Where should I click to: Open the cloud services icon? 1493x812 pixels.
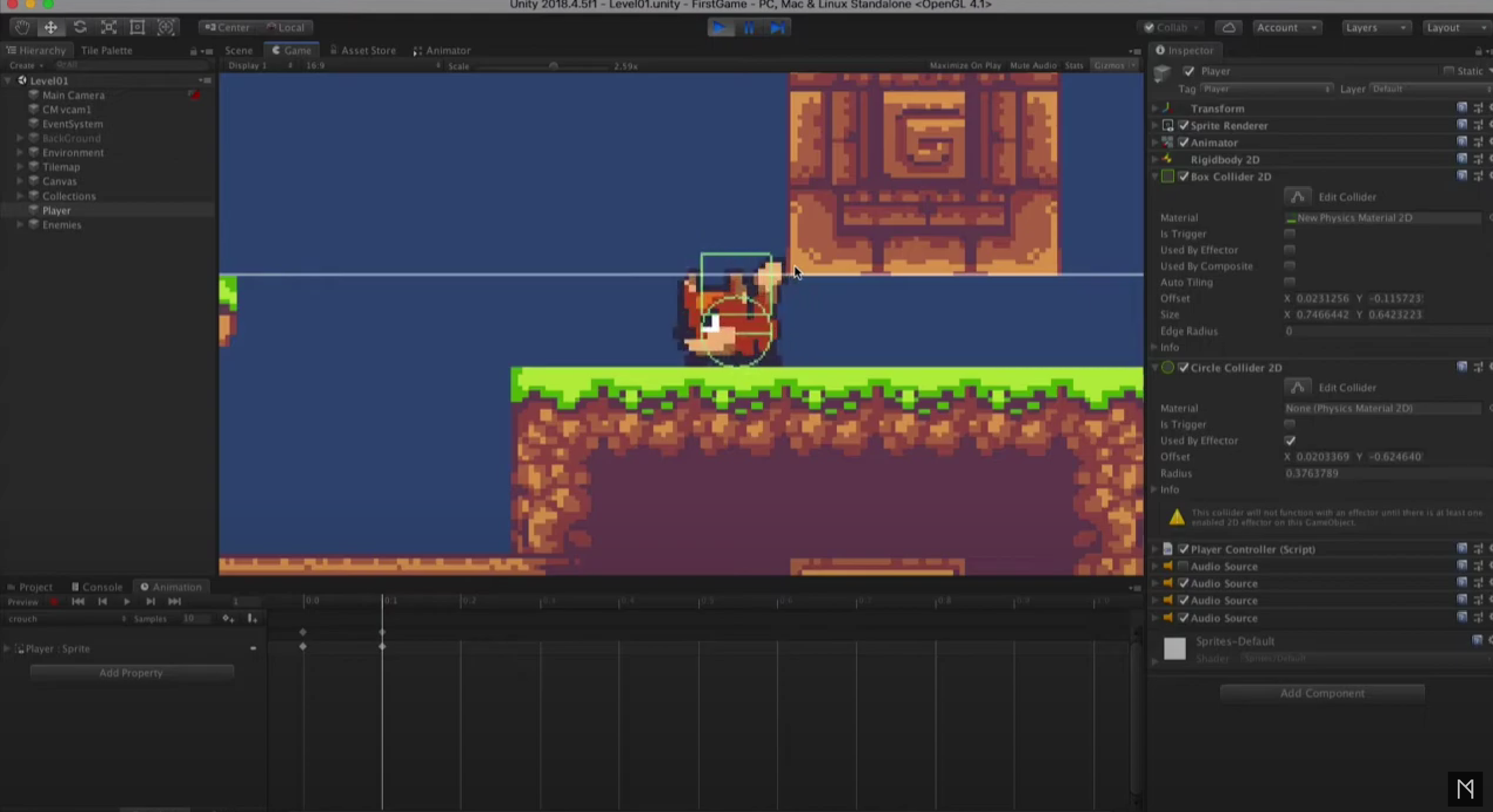click(1228, 28)
